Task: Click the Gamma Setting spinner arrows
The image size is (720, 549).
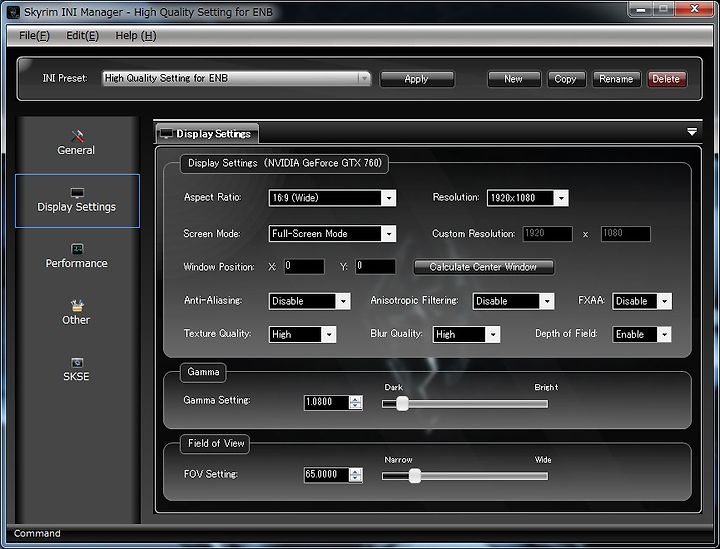Action: [355, 403]
